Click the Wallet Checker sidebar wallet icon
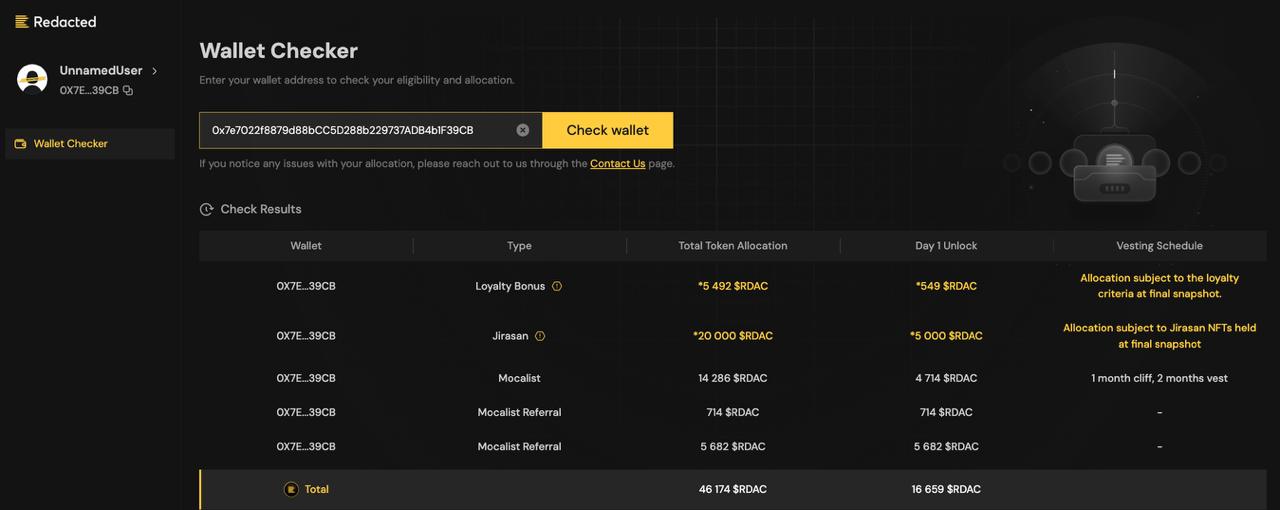The image size is (1280, 510). [x=20, y=144]
